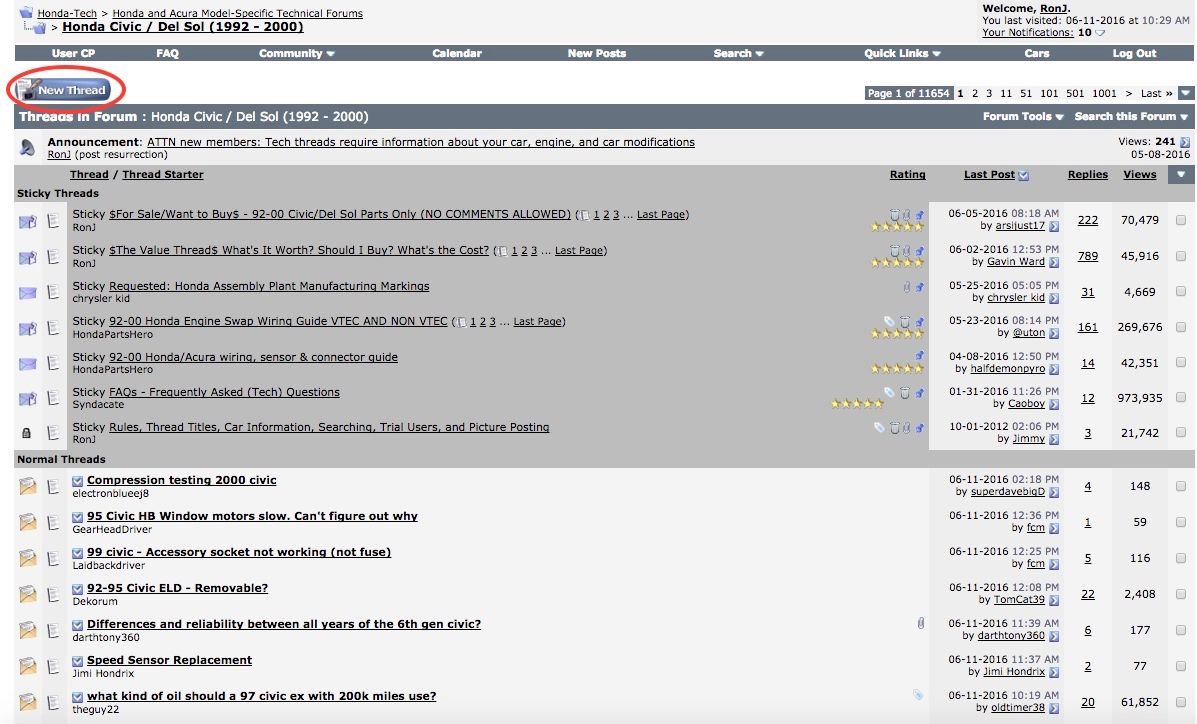This screenshot has height=724, width=1197.
Task: Open New Posts in navigation bar
Action: [x=596, y=53]
